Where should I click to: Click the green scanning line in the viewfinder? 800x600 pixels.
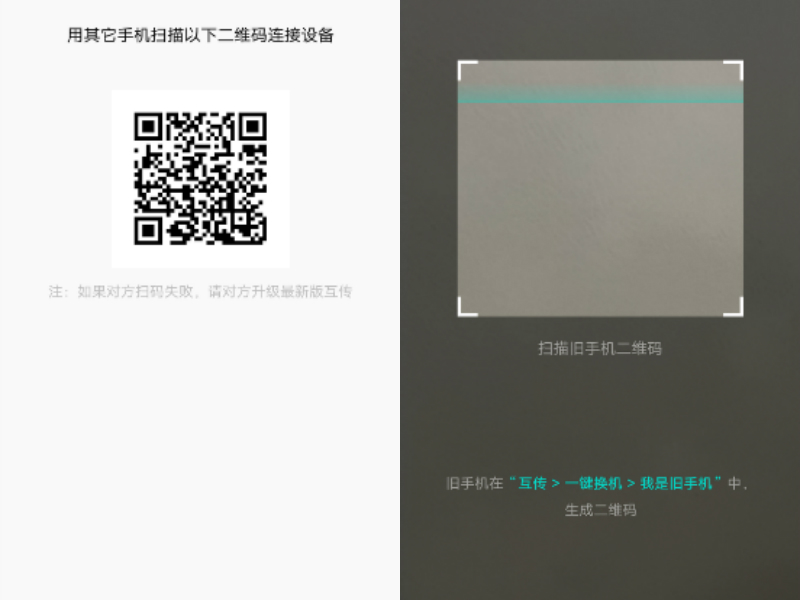click(600, 99)
